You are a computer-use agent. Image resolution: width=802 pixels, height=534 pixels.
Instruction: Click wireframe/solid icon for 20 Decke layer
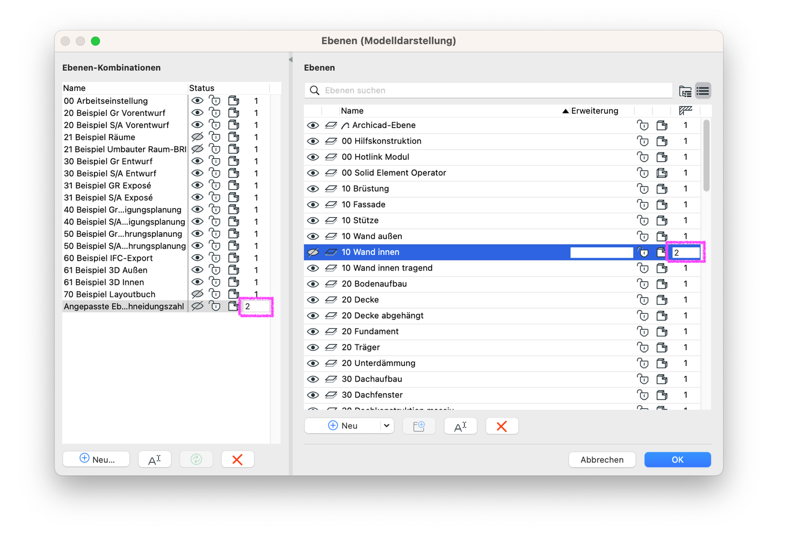pos(662,300)
